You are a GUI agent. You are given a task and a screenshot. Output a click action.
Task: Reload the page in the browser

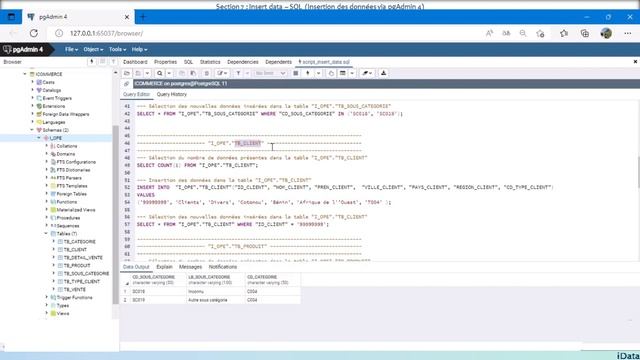click(33, 33)
